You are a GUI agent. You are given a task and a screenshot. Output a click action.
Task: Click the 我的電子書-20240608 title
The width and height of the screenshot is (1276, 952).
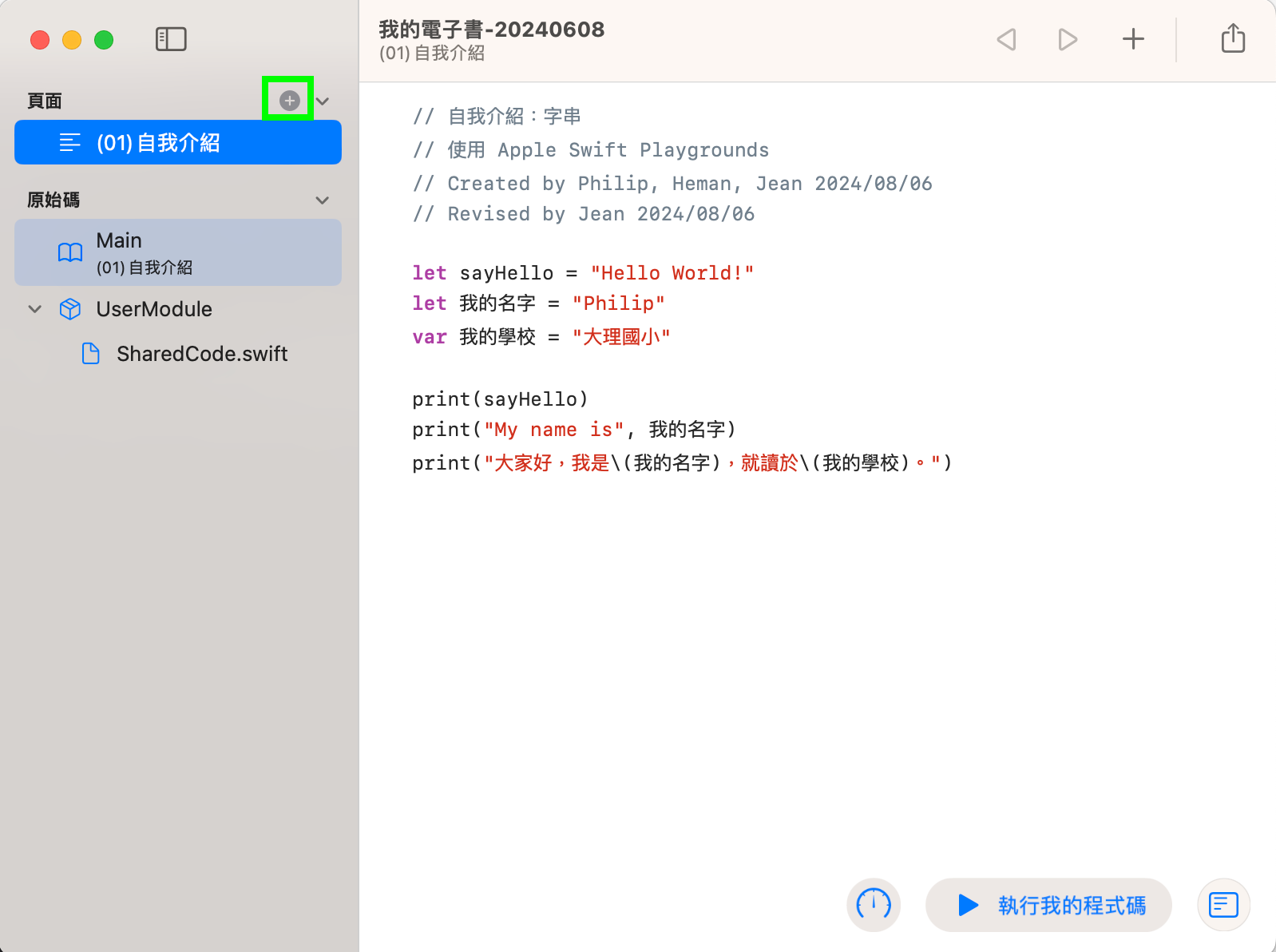[491, 30]
